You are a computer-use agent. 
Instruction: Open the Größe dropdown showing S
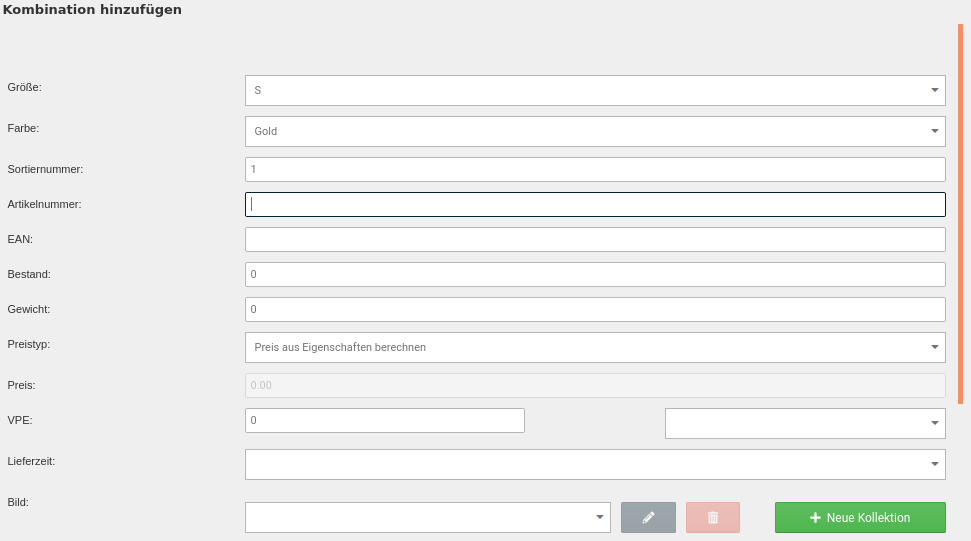pos(594,90)
